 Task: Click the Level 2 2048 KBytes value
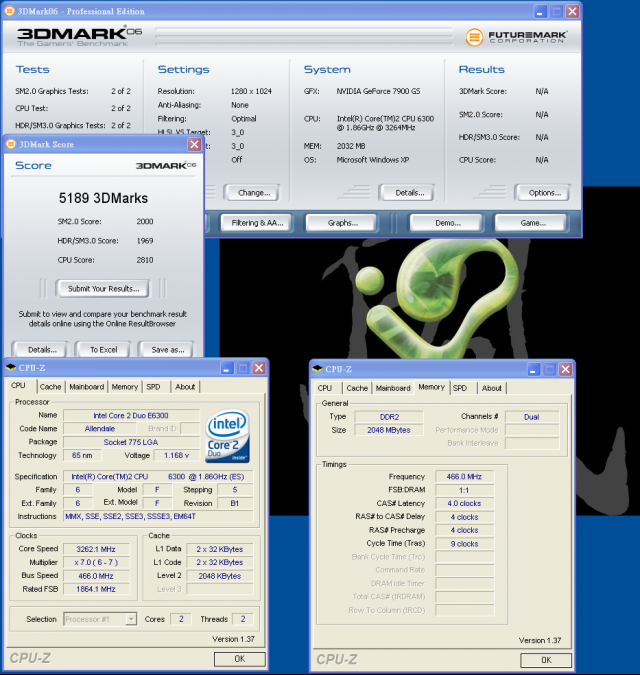click(220, 576)
